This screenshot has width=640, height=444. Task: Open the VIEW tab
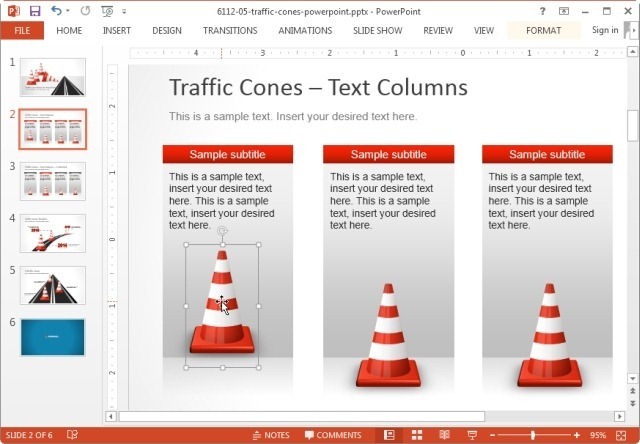(x=484, y=31)
